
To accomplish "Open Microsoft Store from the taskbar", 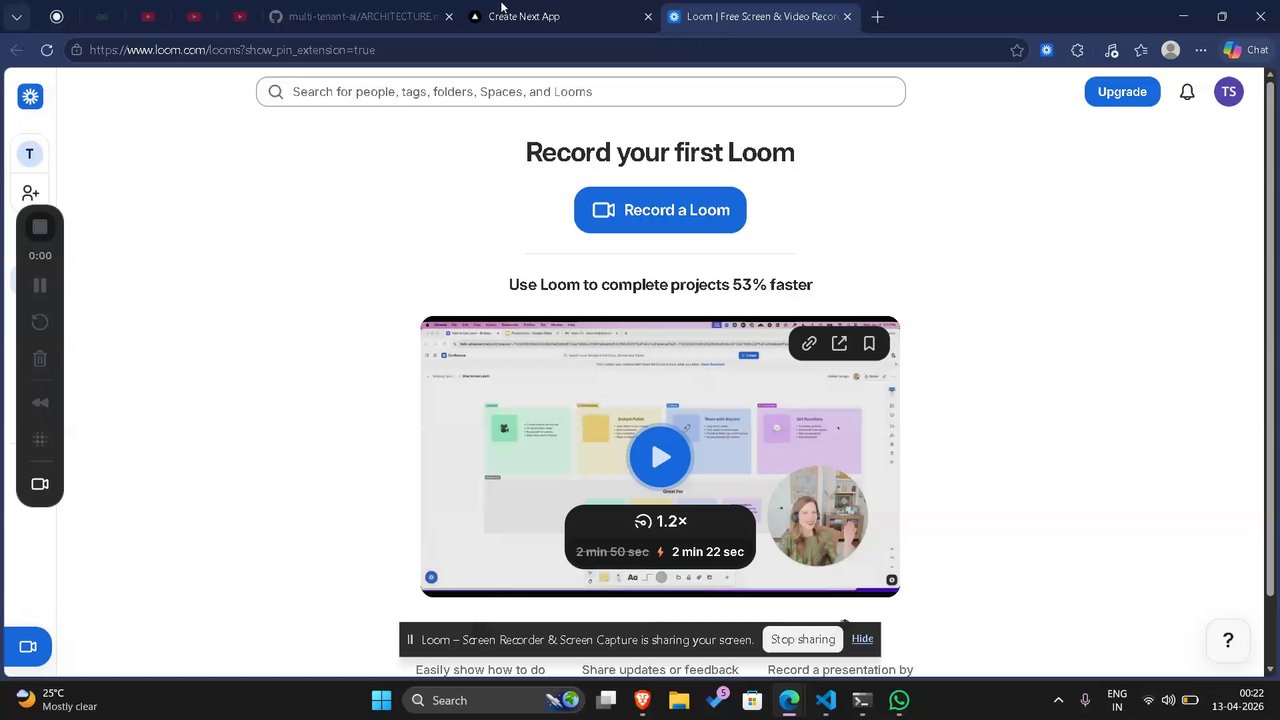I will pyautogui.click(x=752, y=700).
